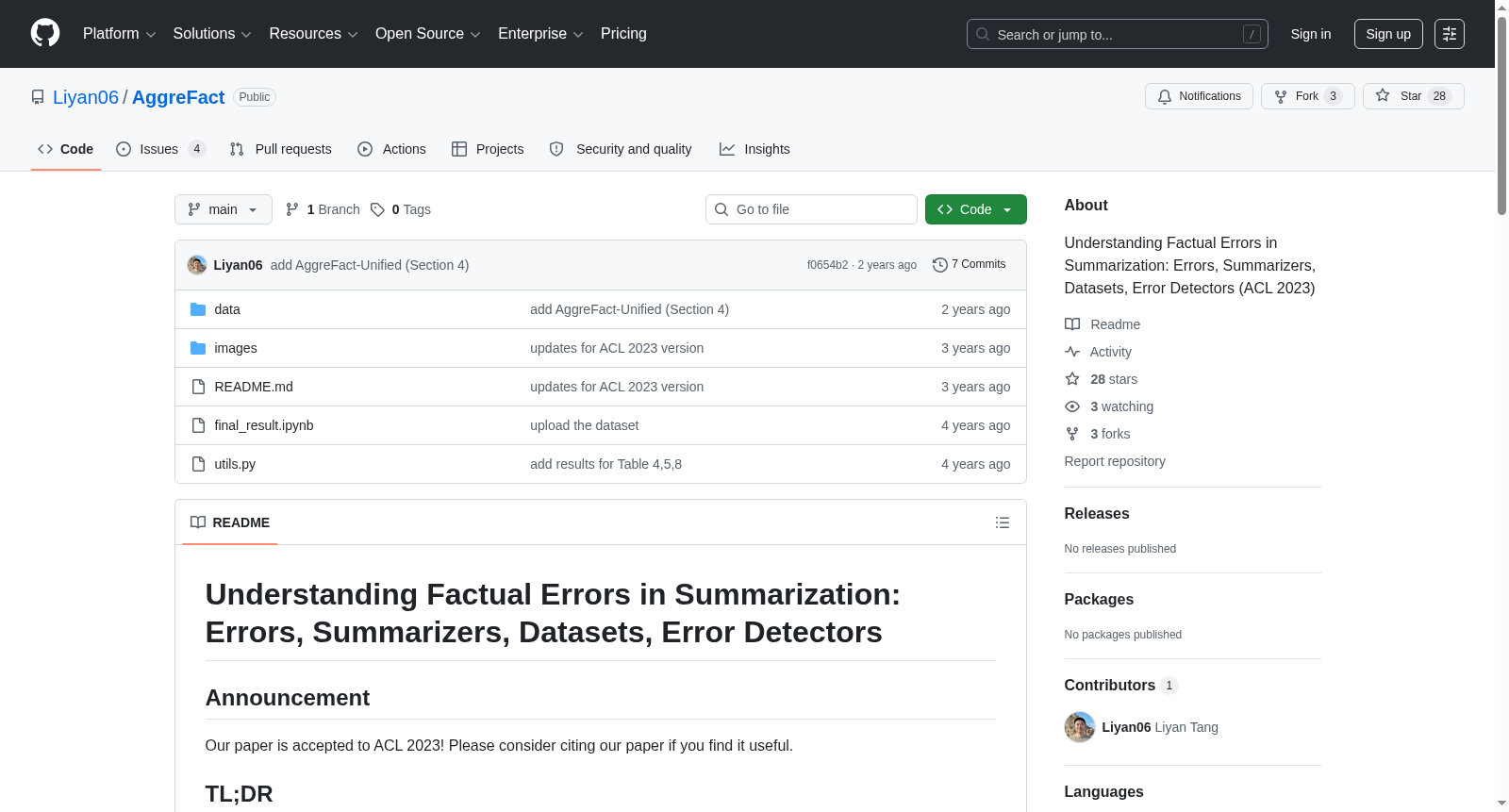Open 'upload the dataset' commit message
The height and width of the screenshot is (812, 1509).
point(585,425)
